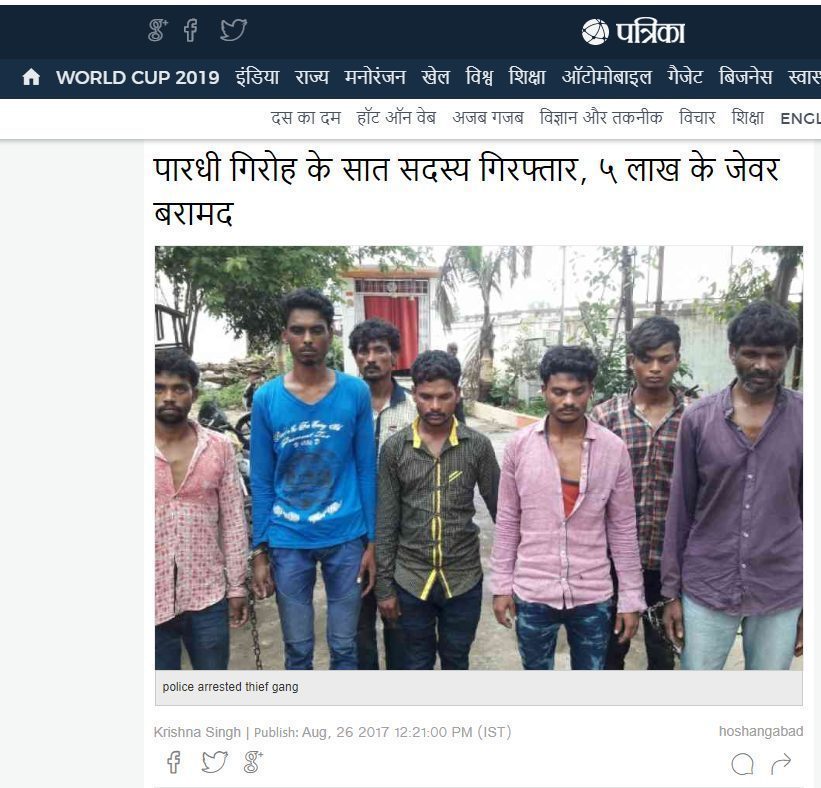Image resolution: width=821 pixels, height=788 pixels.
Task: Go to the home icon in navbar
Action: (x=31, y=77)
